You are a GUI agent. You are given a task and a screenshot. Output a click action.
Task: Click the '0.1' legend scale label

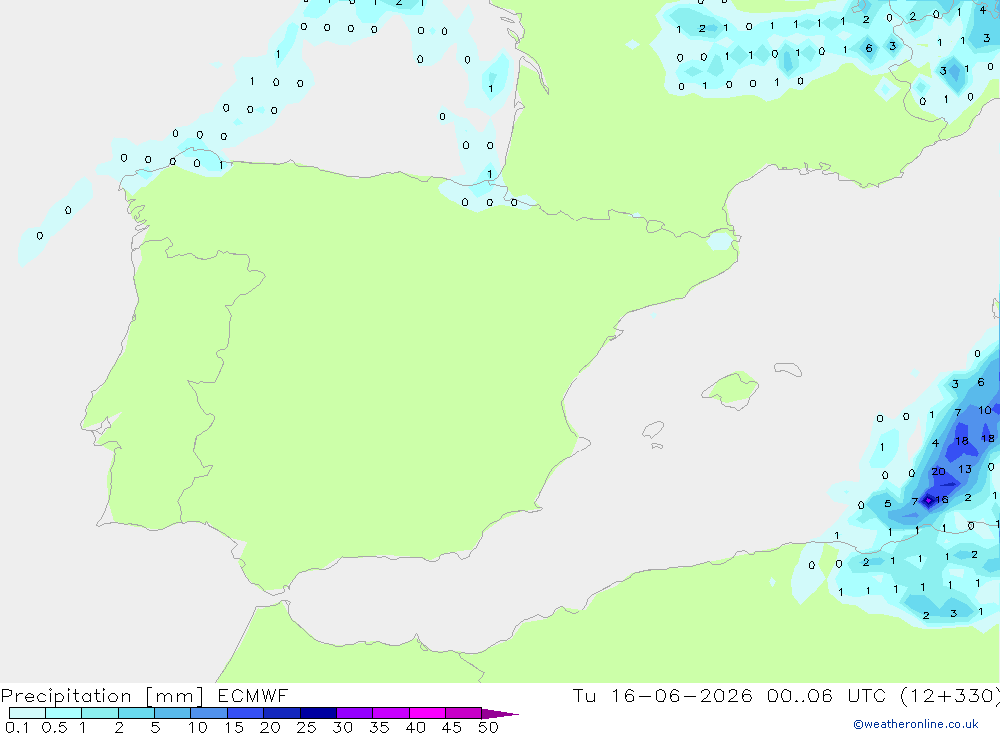[x=17, y=727]
